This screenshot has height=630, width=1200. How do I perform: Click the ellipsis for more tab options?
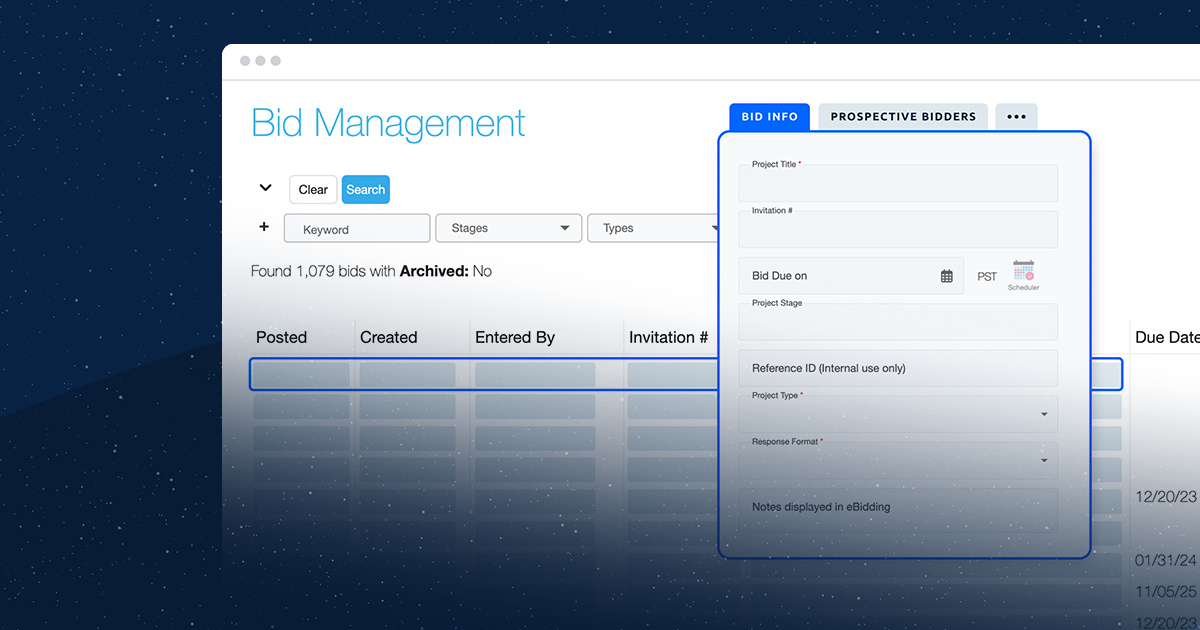(x=1016, y=117)
